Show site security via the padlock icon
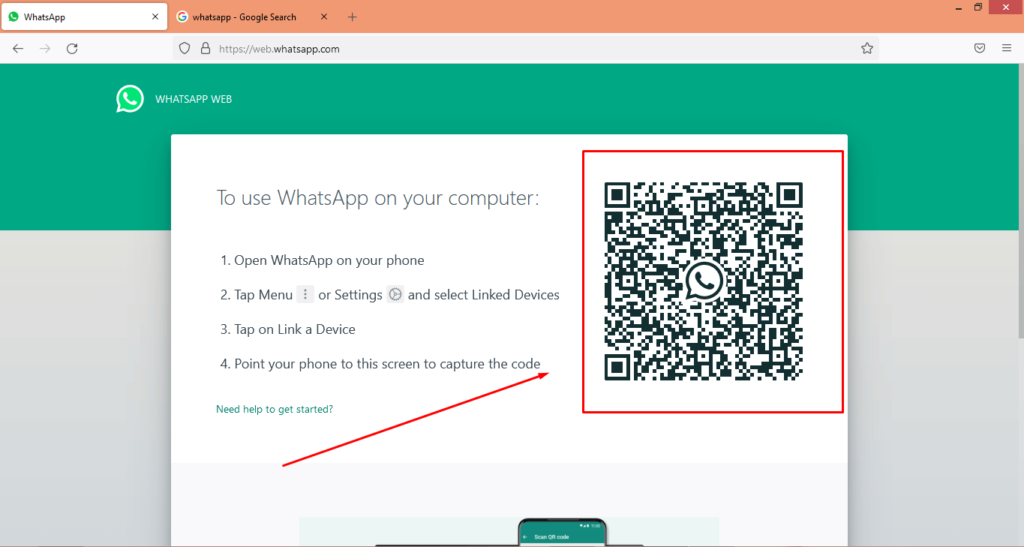The height and width of the screenshot is (547, 1024). [x=205, y=48]
